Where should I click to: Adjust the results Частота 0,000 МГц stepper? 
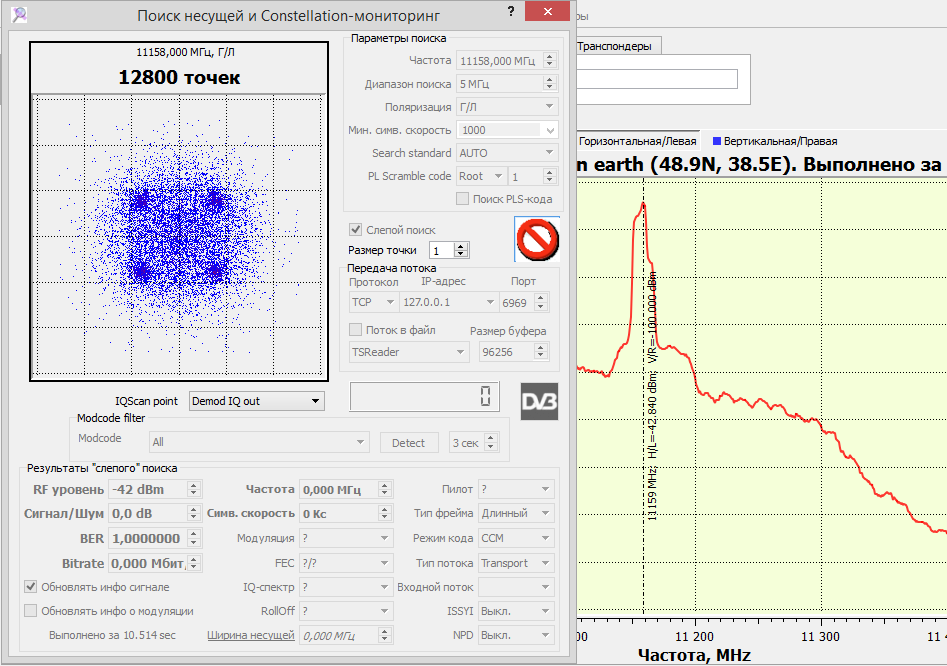click(385, 489)
